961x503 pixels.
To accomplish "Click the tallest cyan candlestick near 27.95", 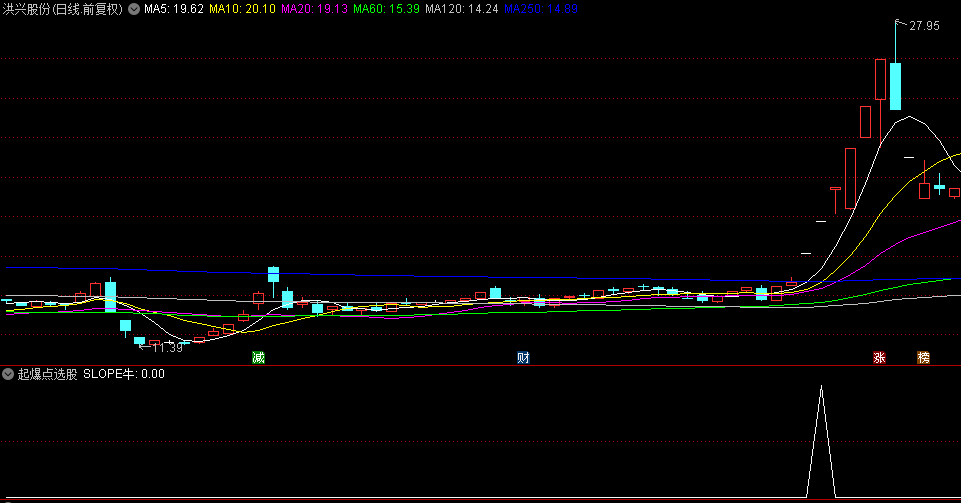I will click(x=896, y=86).
